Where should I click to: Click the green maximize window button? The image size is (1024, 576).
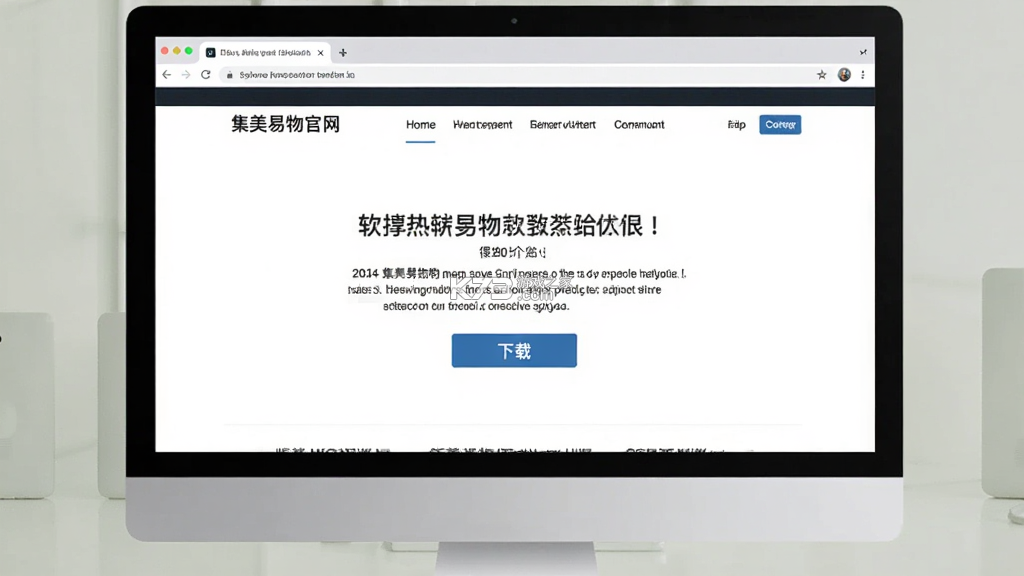(x=189, y=51)
